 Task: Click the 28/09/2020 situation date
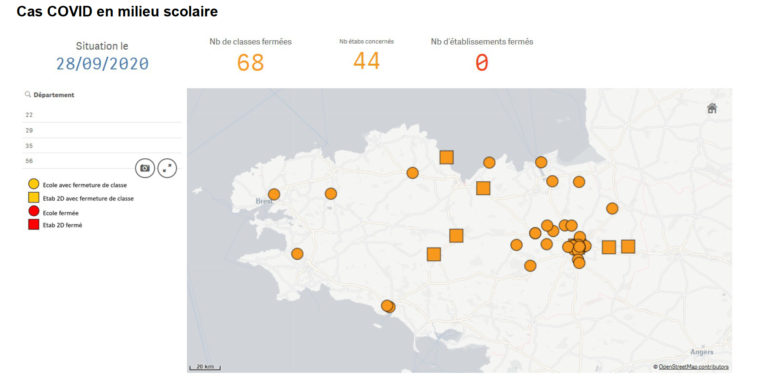coord(102,64)
